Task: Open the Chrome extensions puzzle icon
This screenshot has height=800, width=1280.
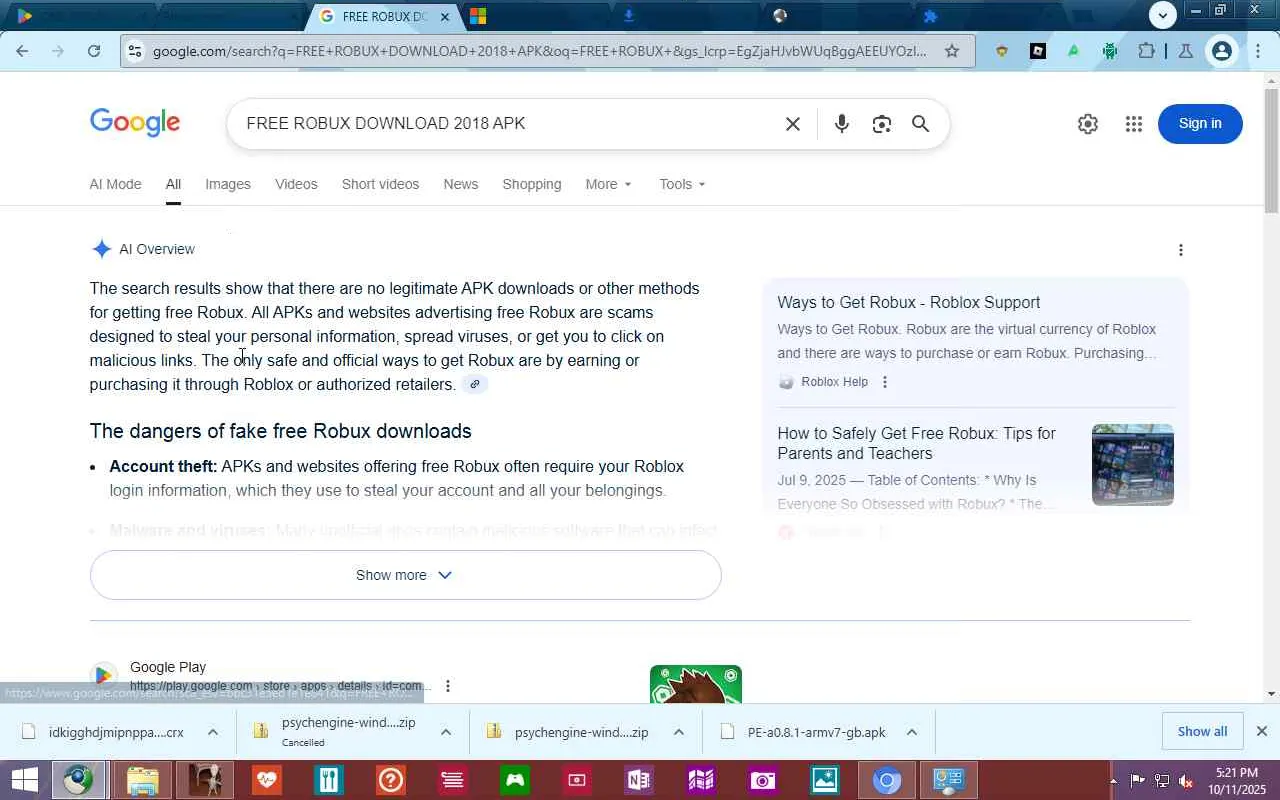Action: [x=1146, y=51]
